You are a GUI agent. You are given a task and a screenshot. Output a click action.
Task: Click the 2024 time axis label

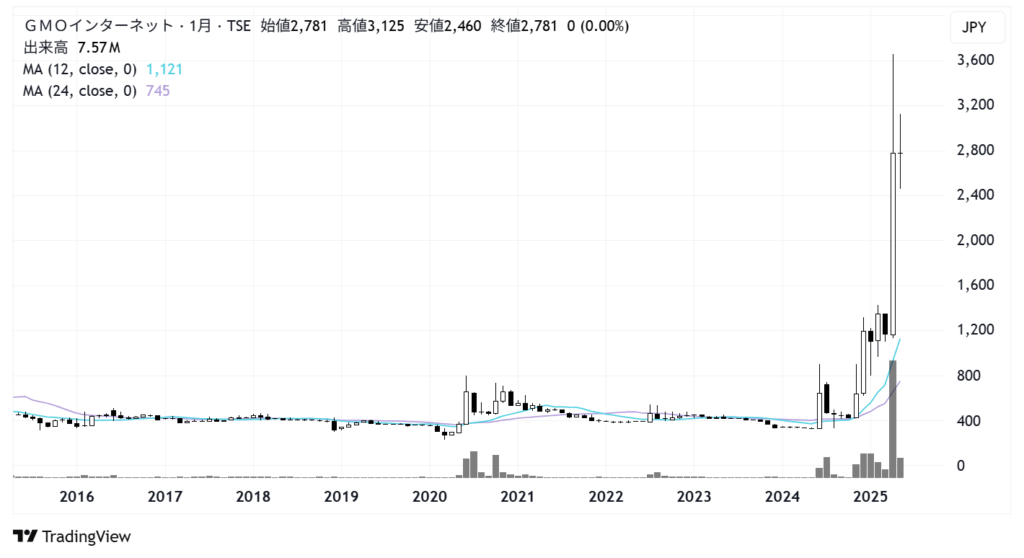click(782, 497)
